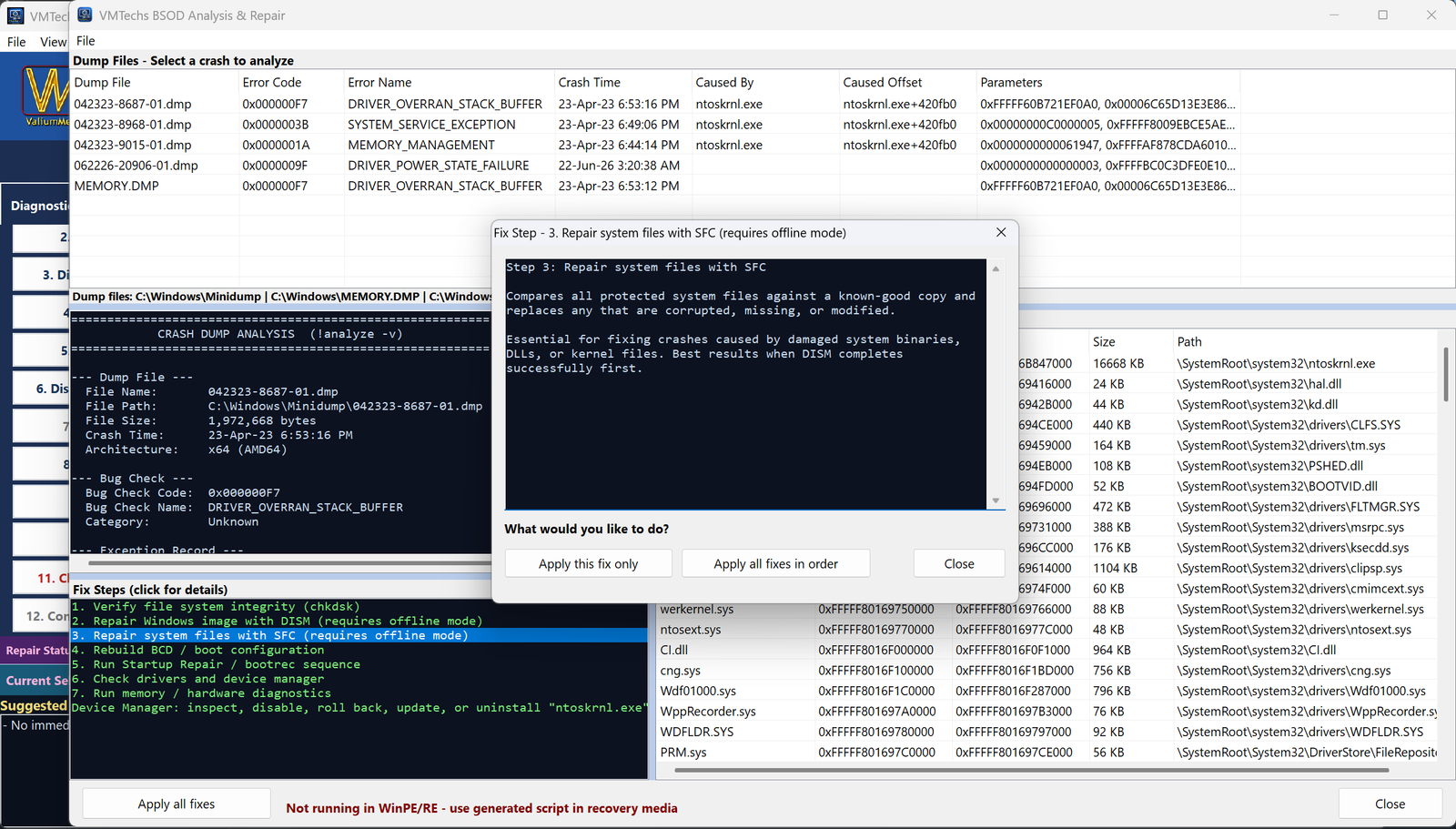
Task: Click vertical scrollbar of driver modules list
Action: point(1446,373)
